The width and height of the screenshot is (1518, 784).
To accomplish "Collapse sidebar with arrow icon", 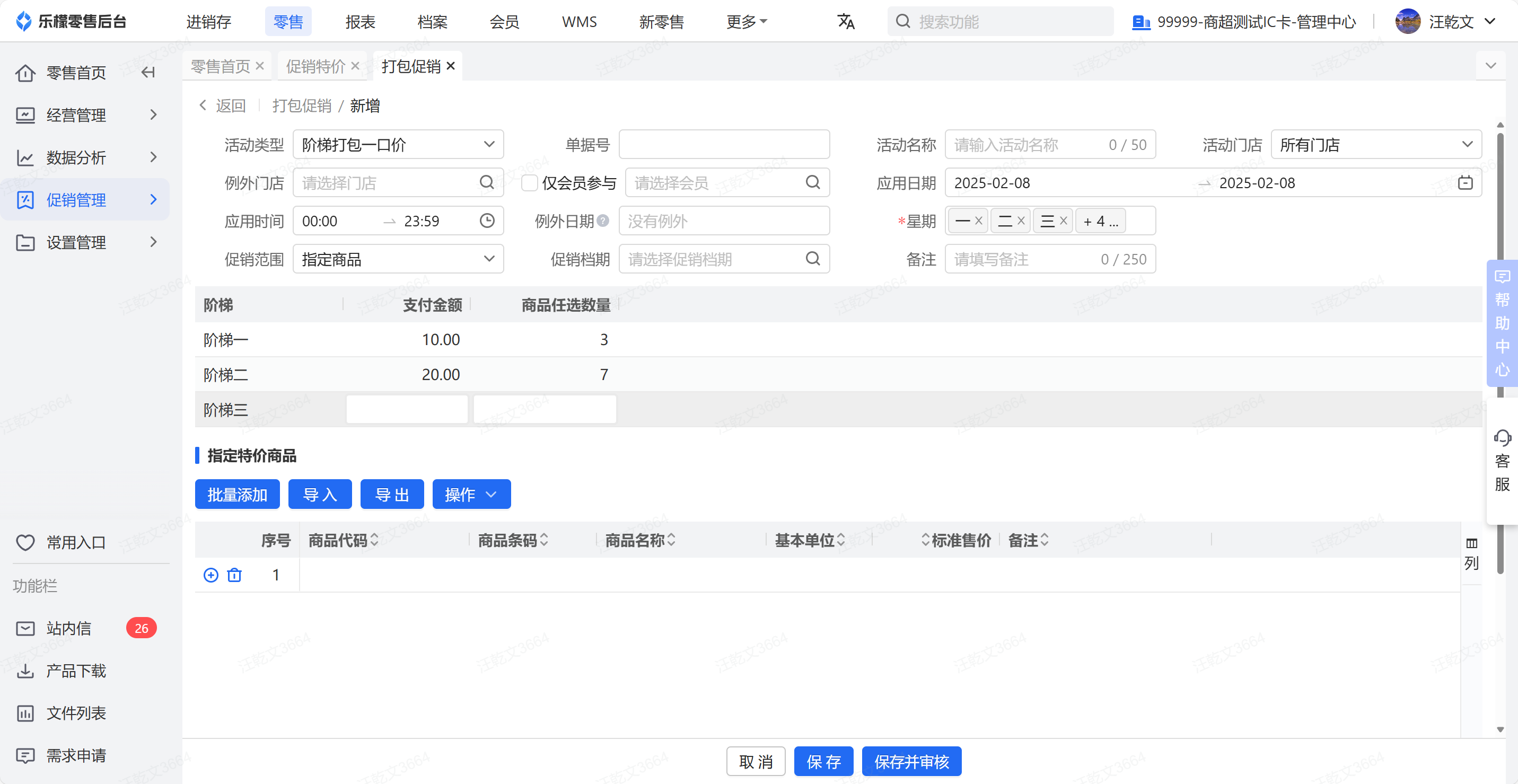I will pos(148,73).
